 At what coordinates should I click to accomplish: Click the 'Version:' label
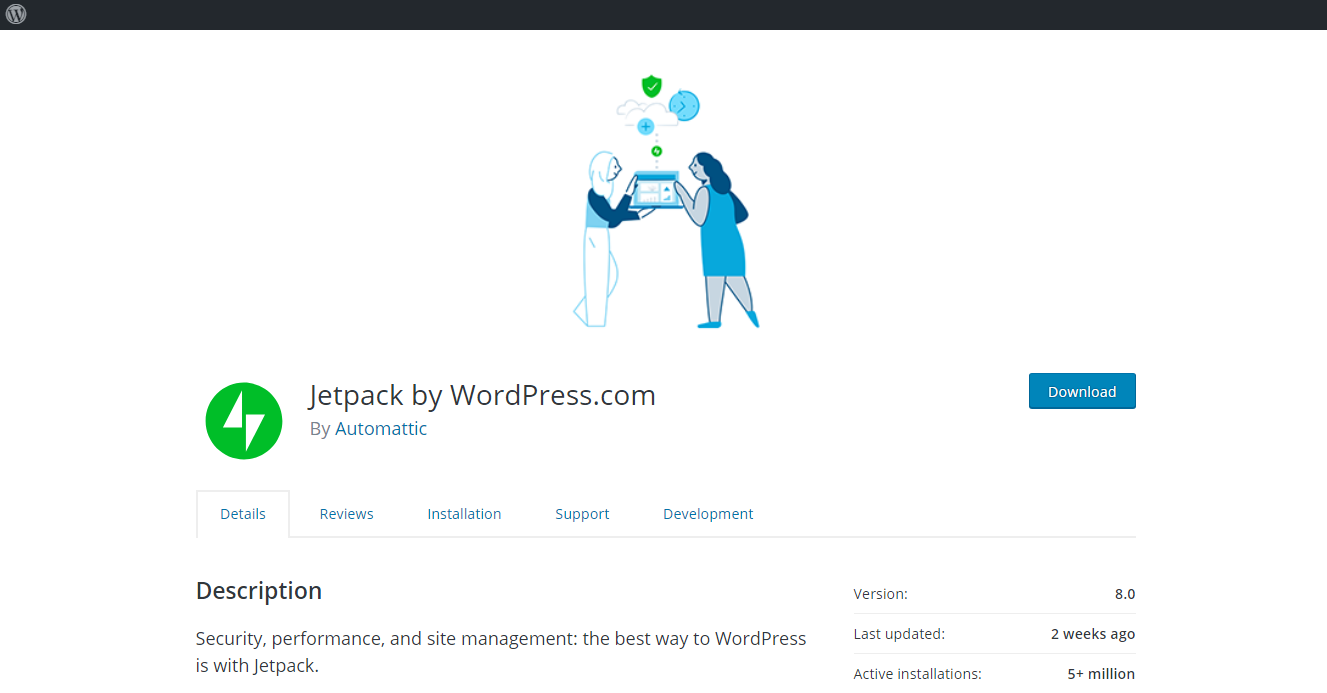(x=880, y=594)
